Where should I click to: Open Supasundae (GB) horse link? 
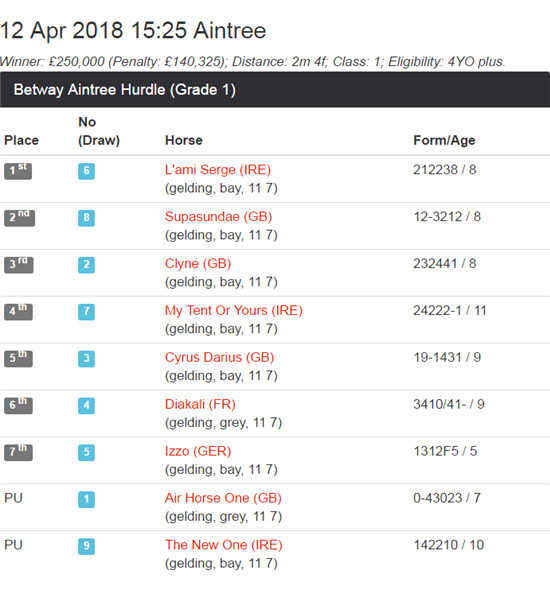pyautogui.click(x=219, y=217)
